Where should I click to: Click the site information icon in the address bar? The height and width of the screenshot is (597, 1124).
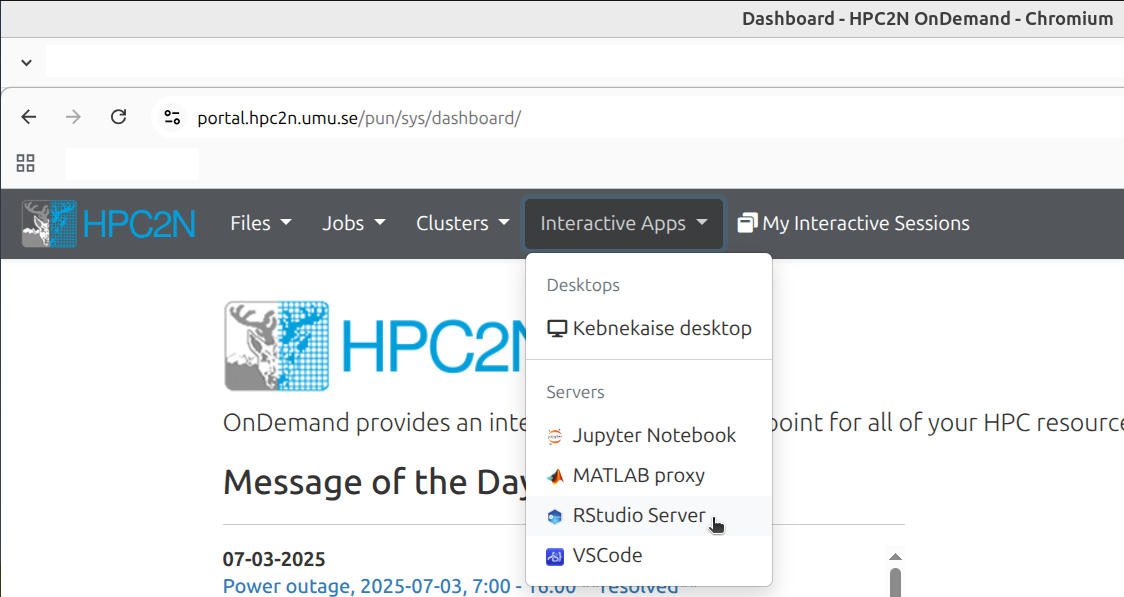(172, 116)
